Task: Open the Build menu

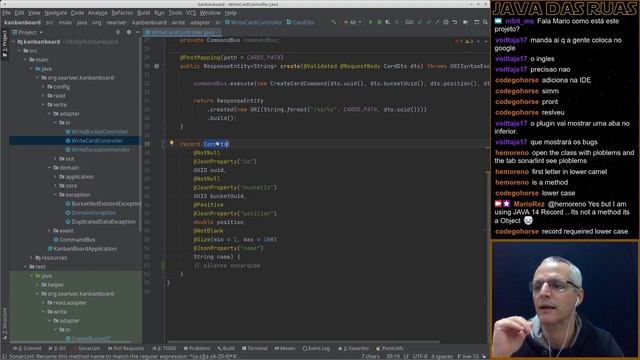Action: (x=143, y=13)
